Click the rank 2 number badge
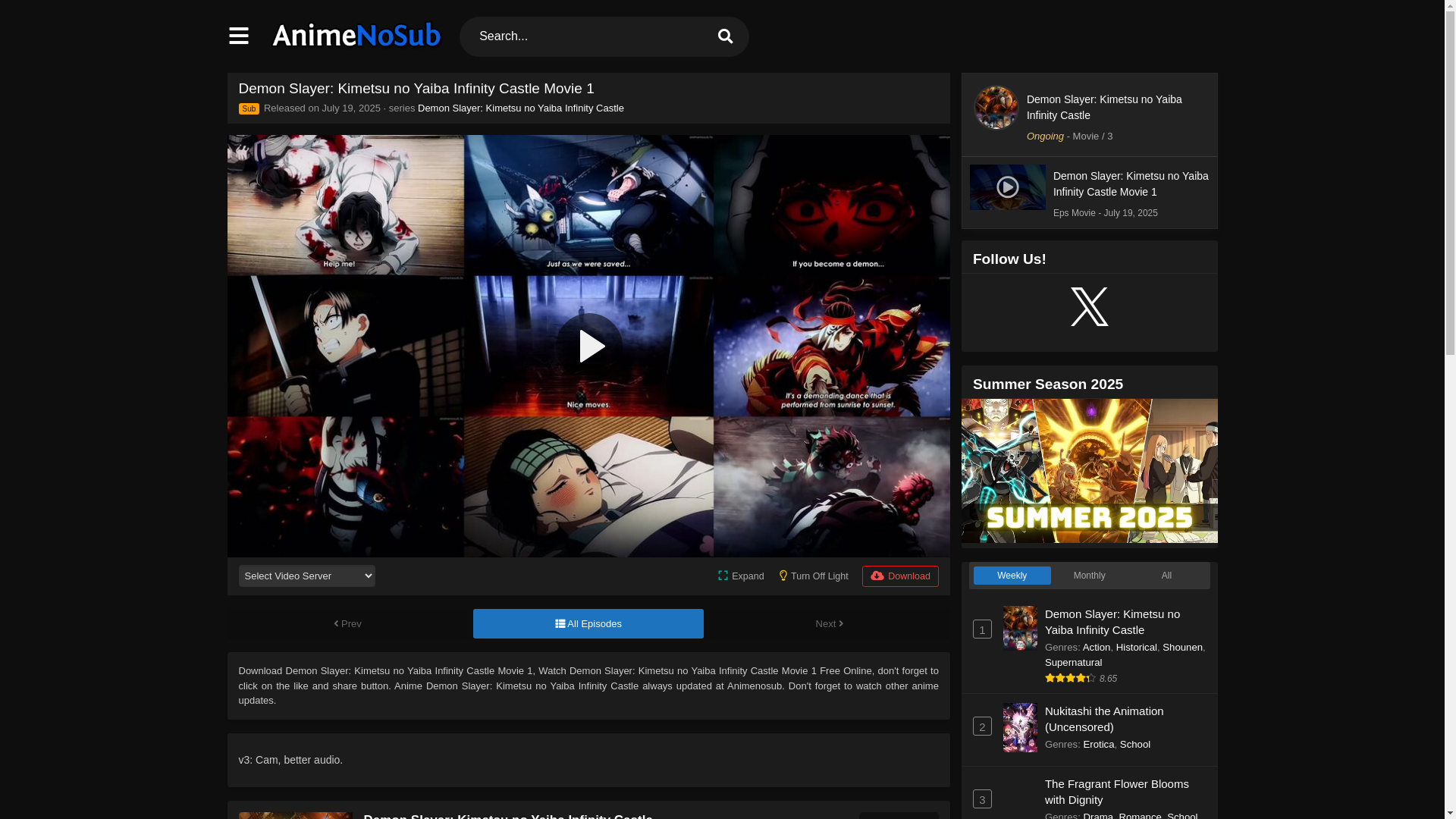1456x819 pixels. (x=982, y=726)
